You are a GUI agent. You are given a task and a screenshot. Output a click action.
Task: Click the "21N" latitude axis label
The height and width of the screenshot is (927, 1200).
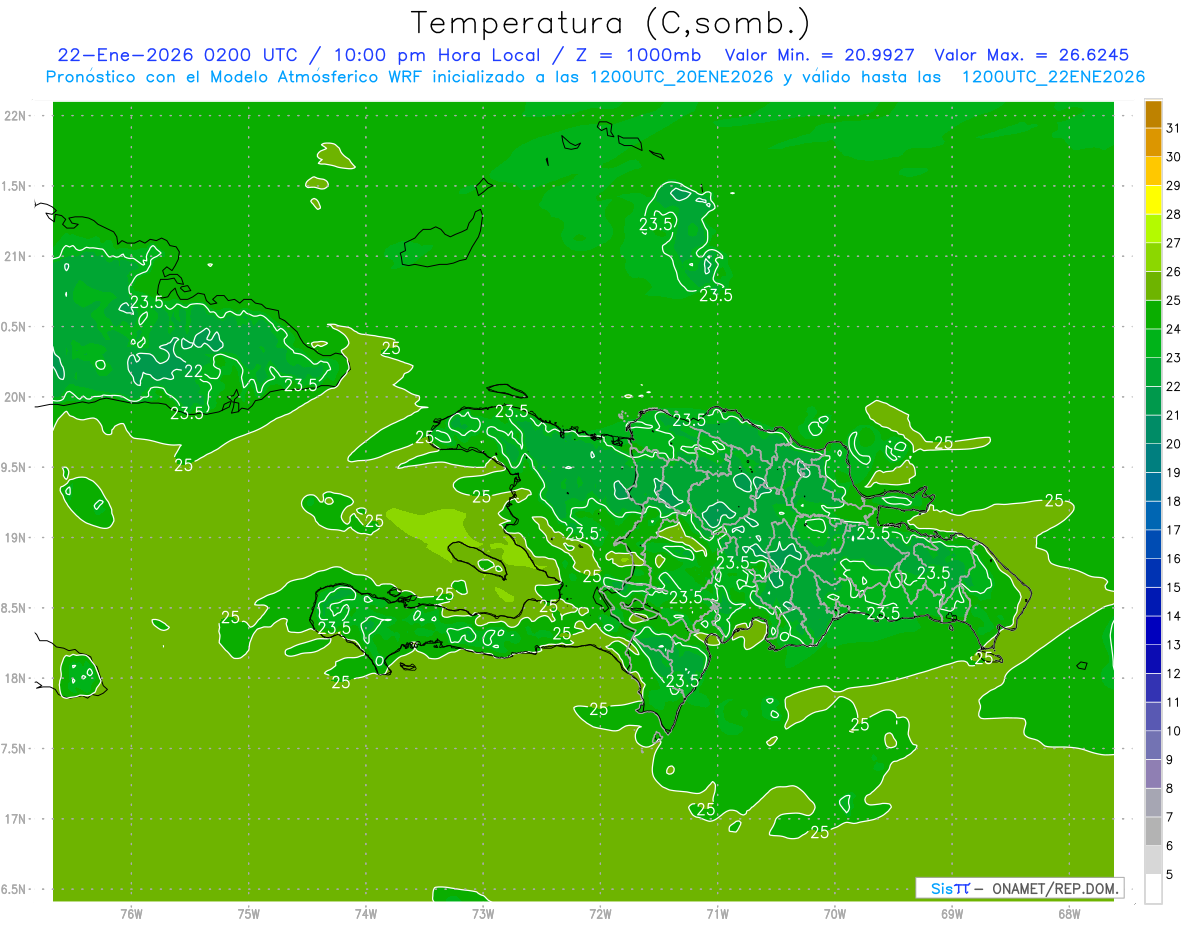click(x=15, y=256)
